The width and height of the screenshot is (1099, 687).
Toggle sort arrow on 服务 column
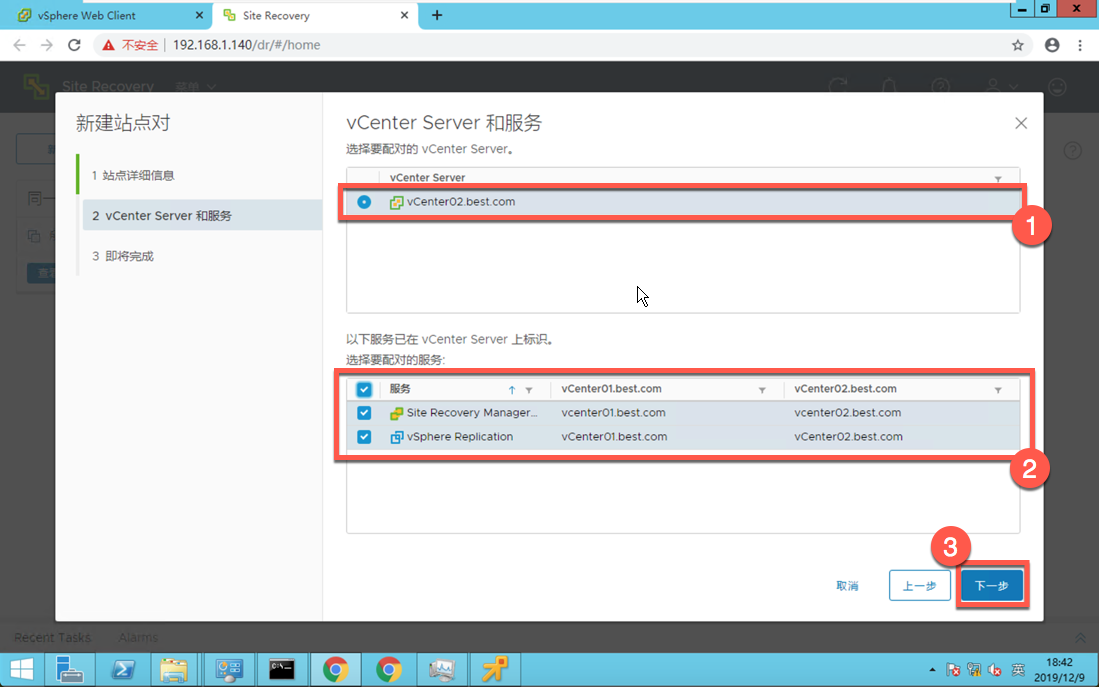coord(512,390)
